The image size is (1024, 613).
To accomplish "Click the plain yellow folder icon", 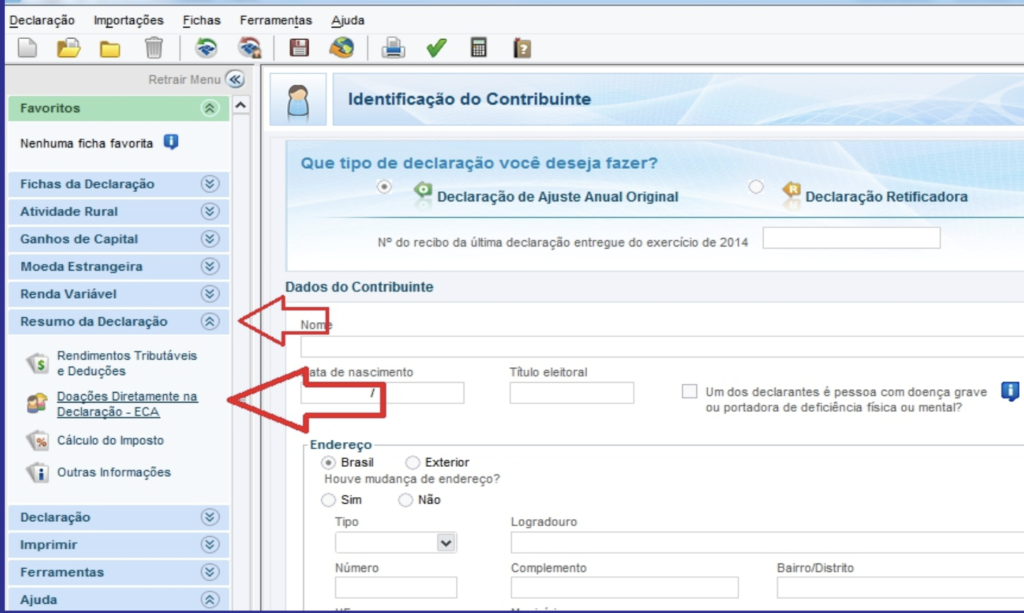I will coord(110,49).
